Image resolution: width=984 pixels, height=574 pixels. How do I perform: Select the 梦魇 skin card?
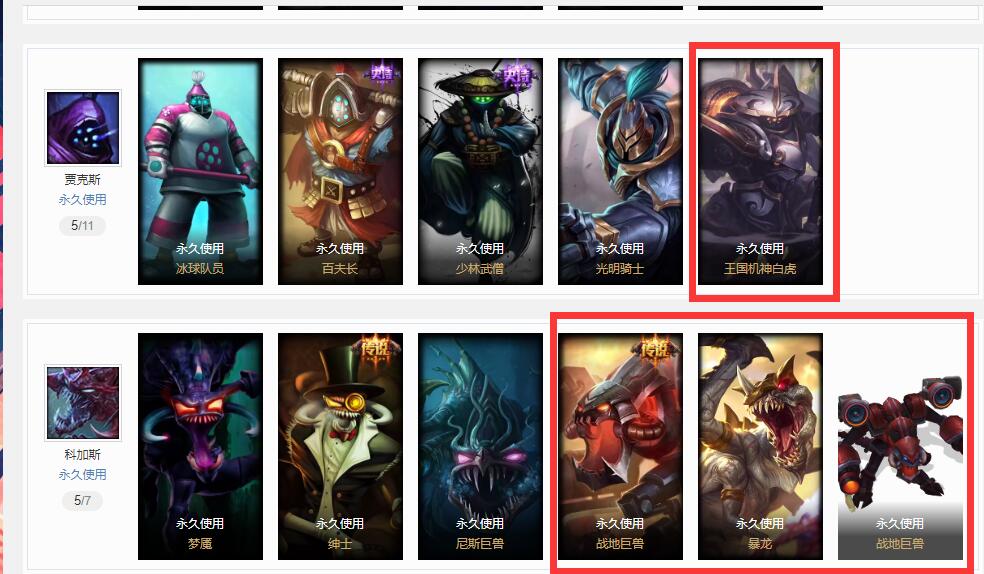tap(200, 446)
